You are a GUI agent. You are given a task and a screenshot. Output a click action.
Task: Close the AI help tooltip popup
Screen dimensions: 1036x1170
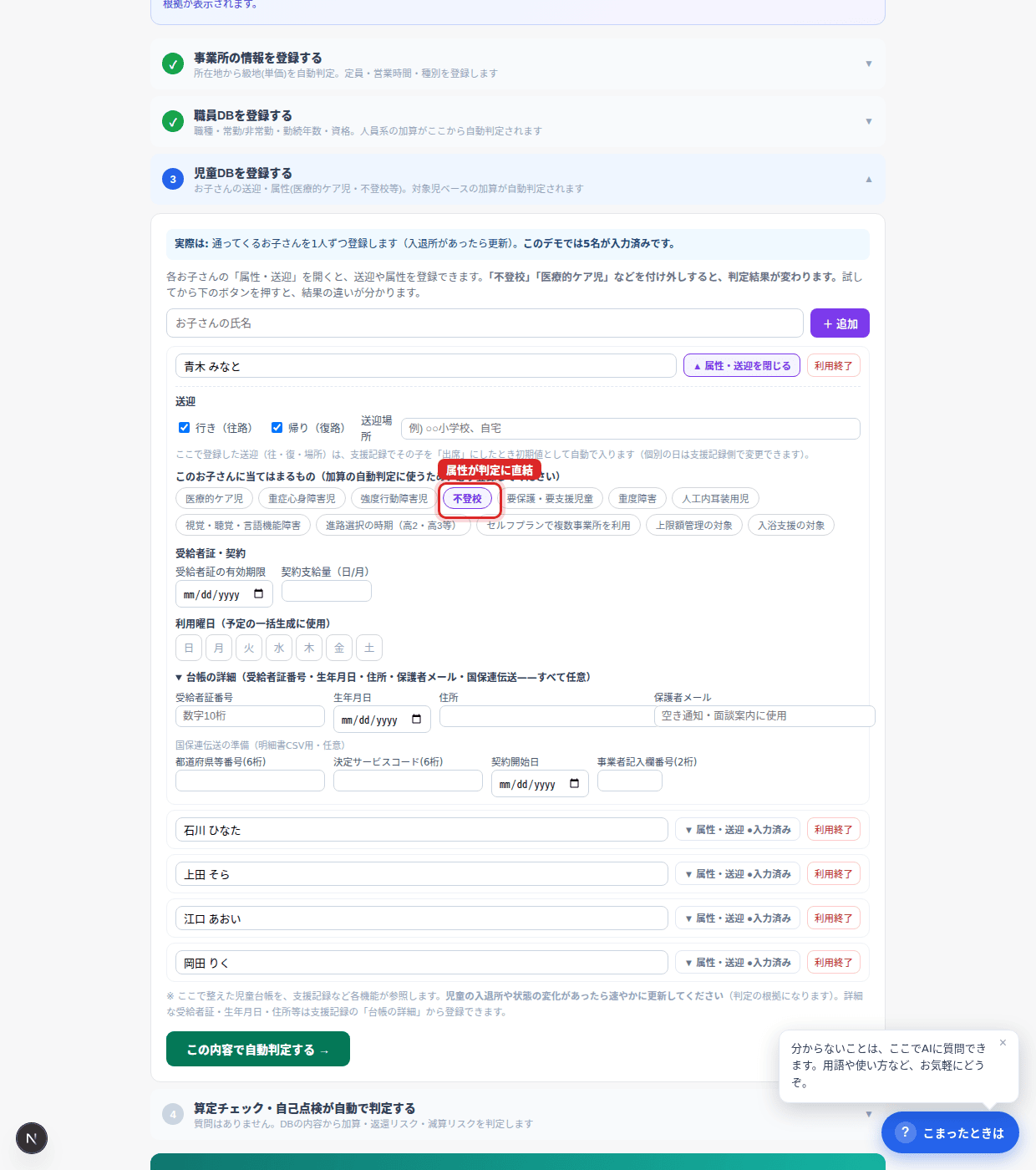point(1003,1042)
